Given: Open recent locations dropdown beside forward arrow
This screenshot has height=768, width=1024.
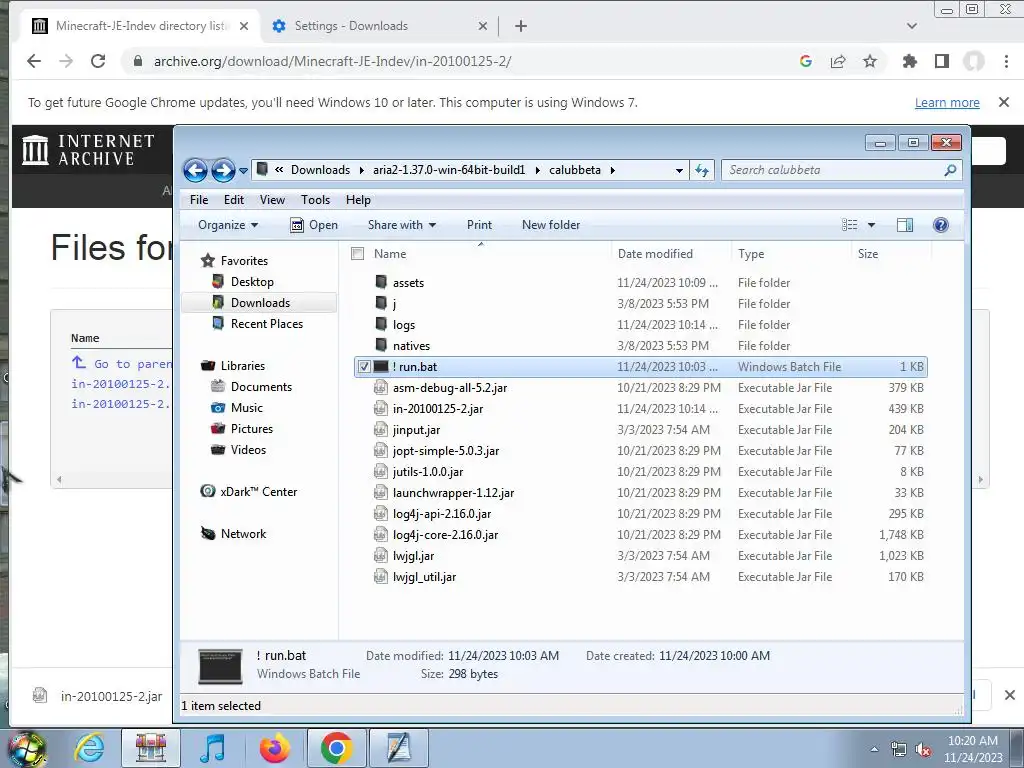Looking at the screenshot, I should click(x=243, y=170).
